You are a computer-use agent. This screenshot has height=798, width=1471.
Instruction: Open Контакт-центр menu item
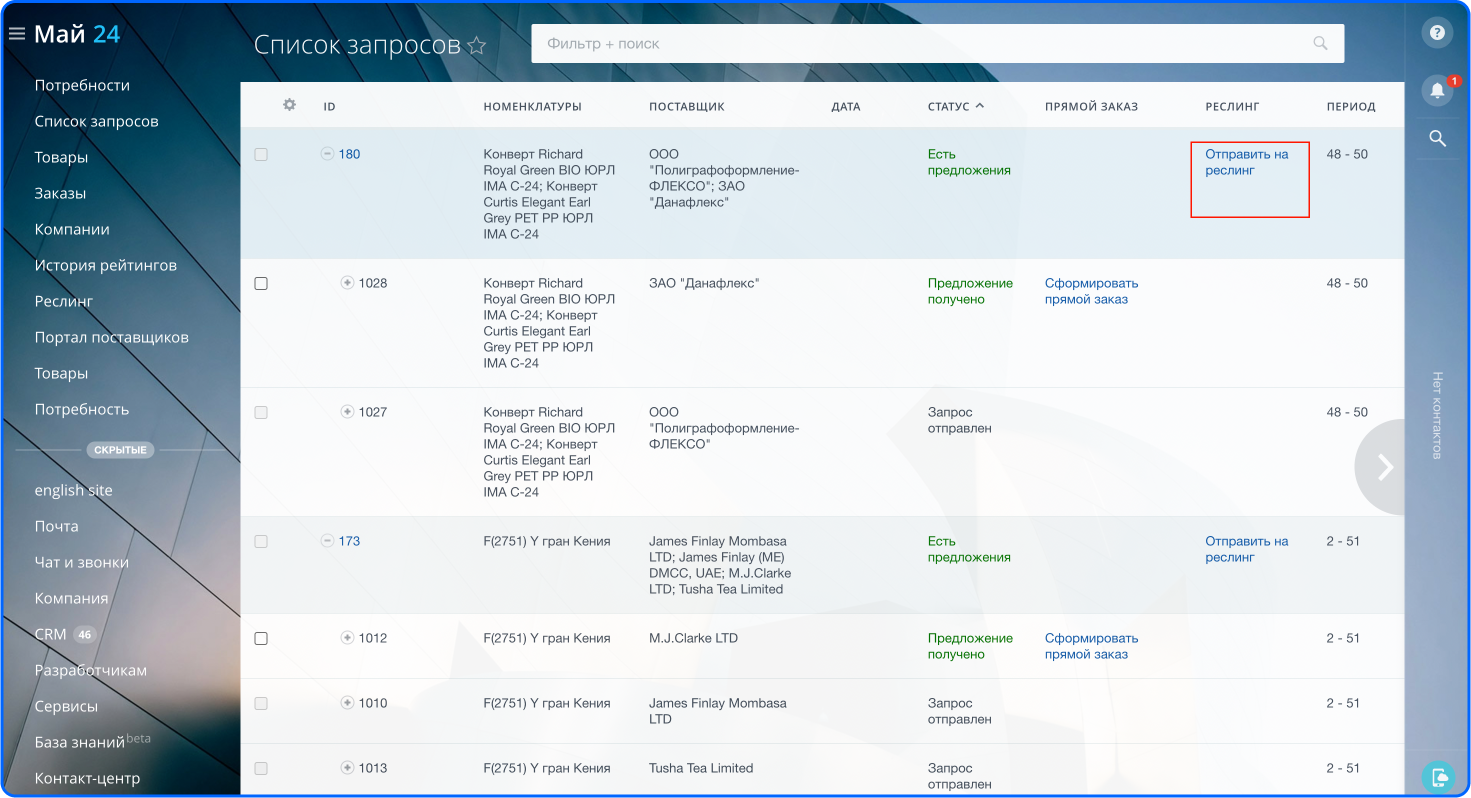tap(87, 778)
